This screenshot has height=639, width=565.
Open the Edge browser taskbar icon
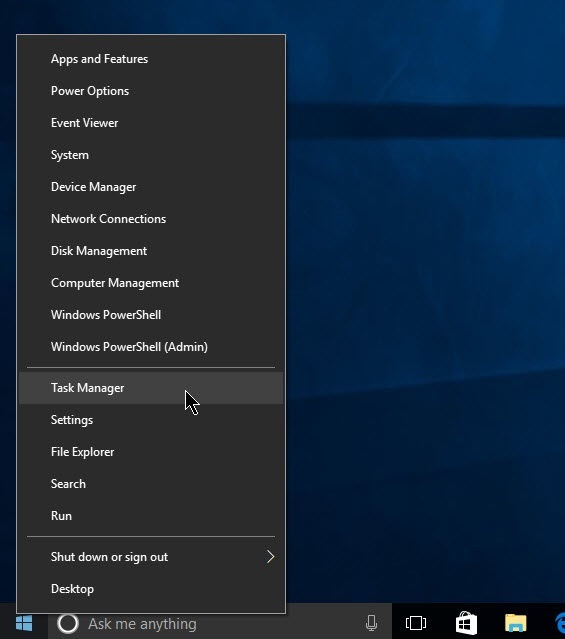560,624
